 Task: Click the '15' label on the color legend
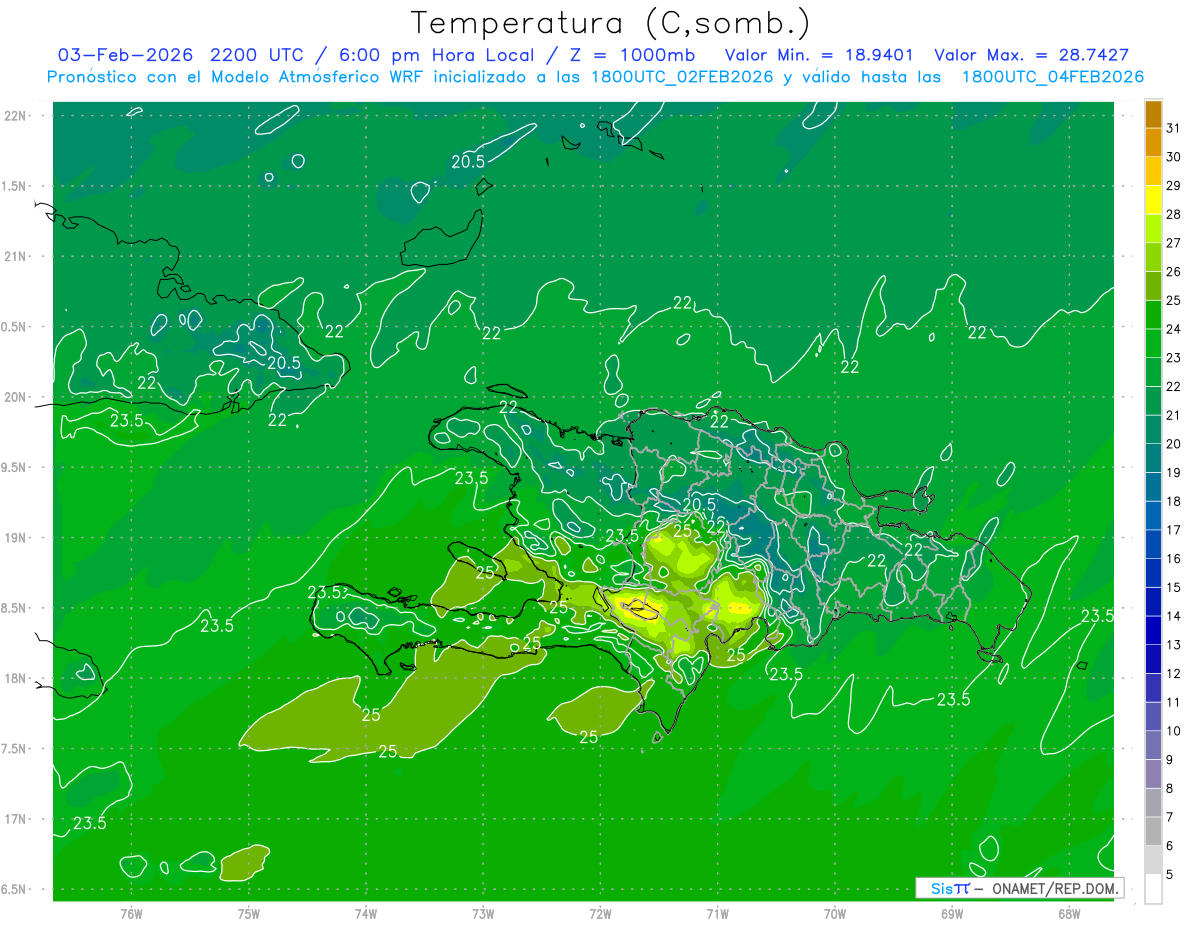(x=1173, y=587)
